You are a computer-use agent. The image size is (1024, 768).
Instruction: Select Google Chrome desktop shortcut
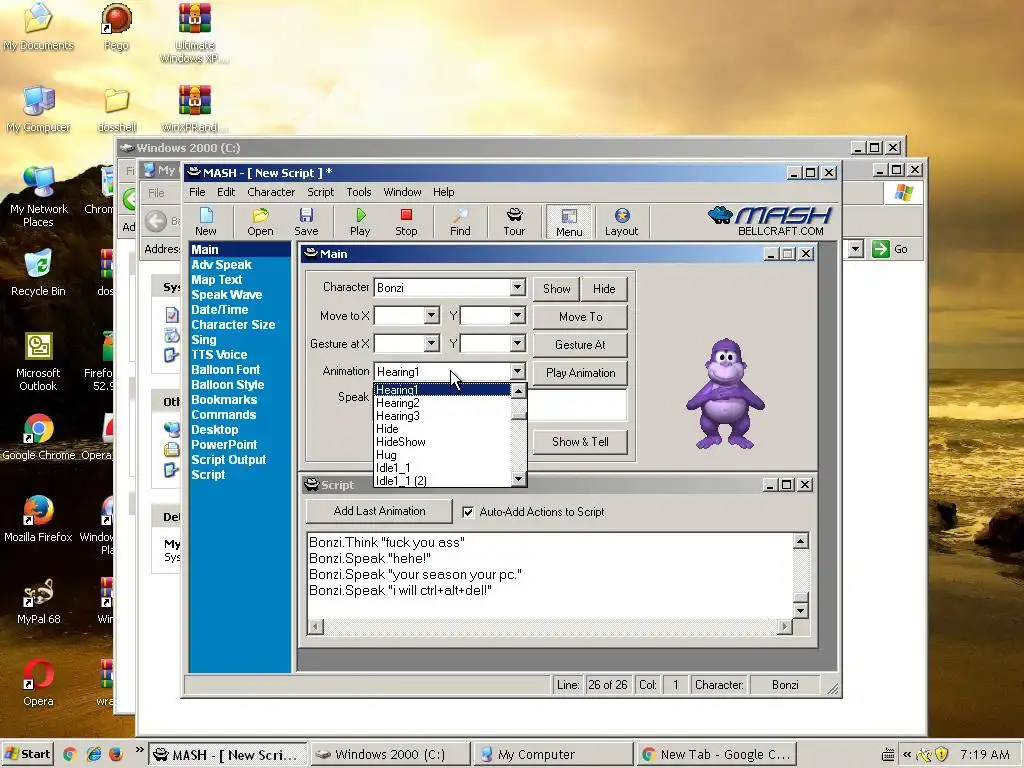point(38,437)
